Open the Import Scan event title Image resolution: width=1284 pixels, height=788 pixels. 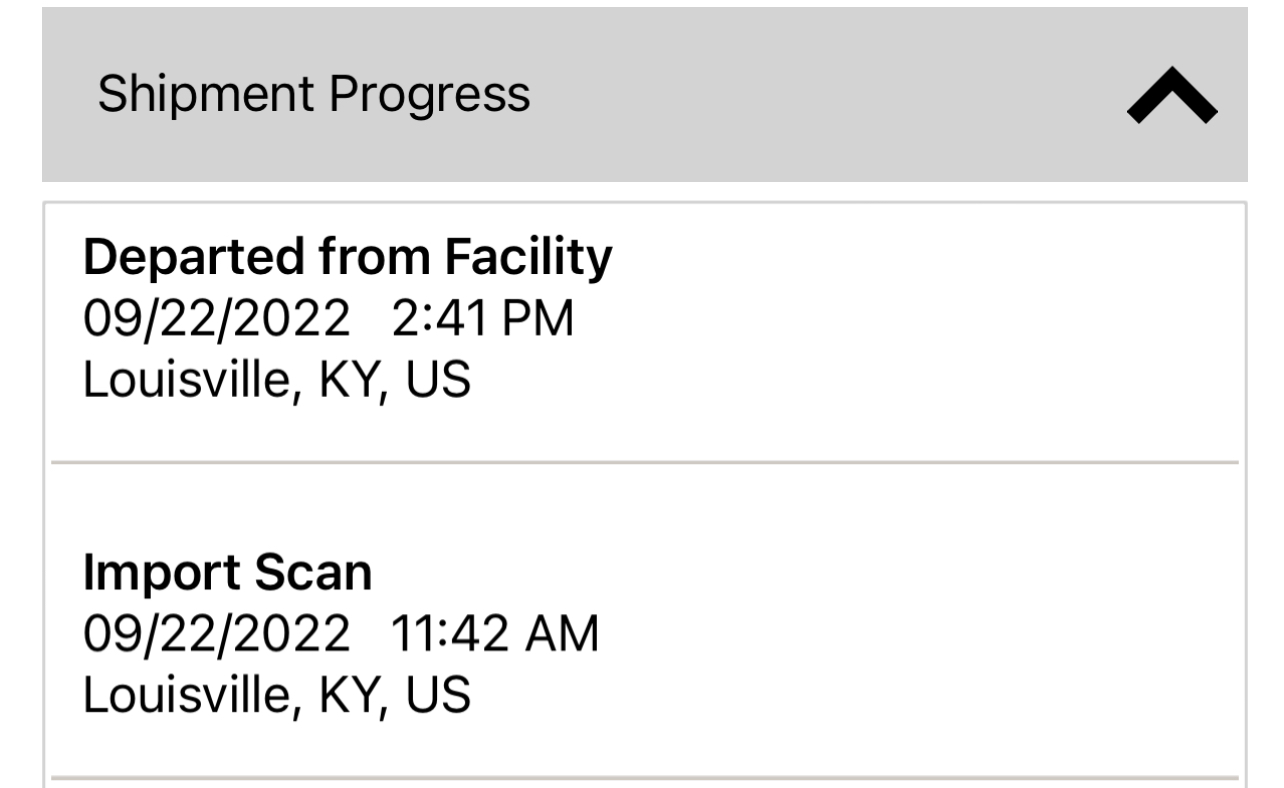(227, 572)
